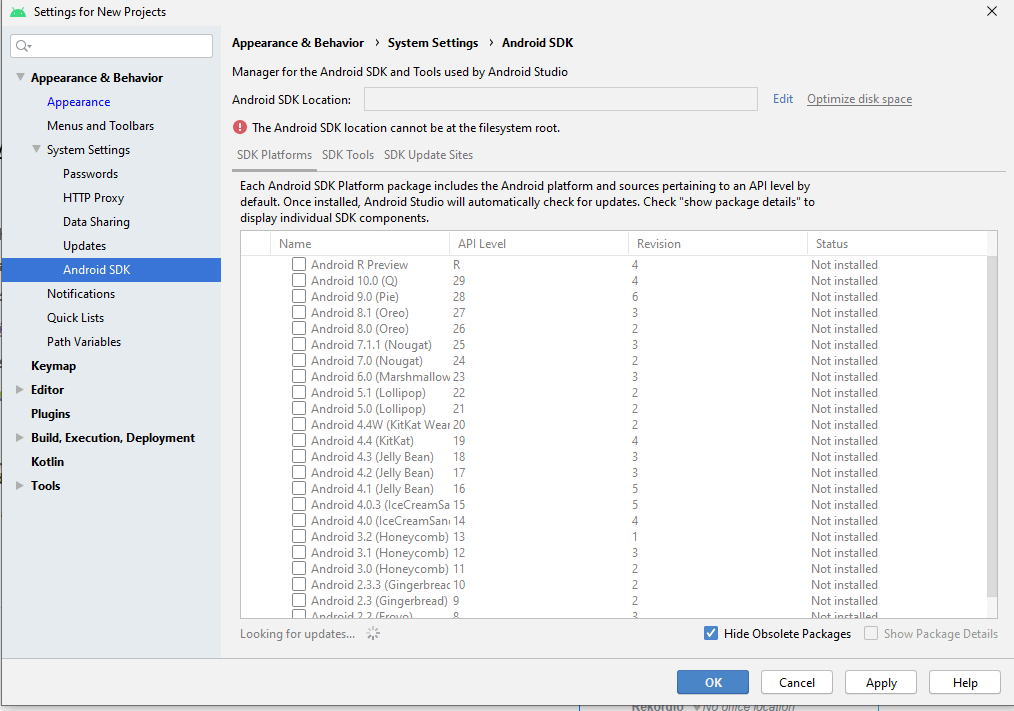Collapse the System Settings tree node
1014x711 pixels.
36,149
